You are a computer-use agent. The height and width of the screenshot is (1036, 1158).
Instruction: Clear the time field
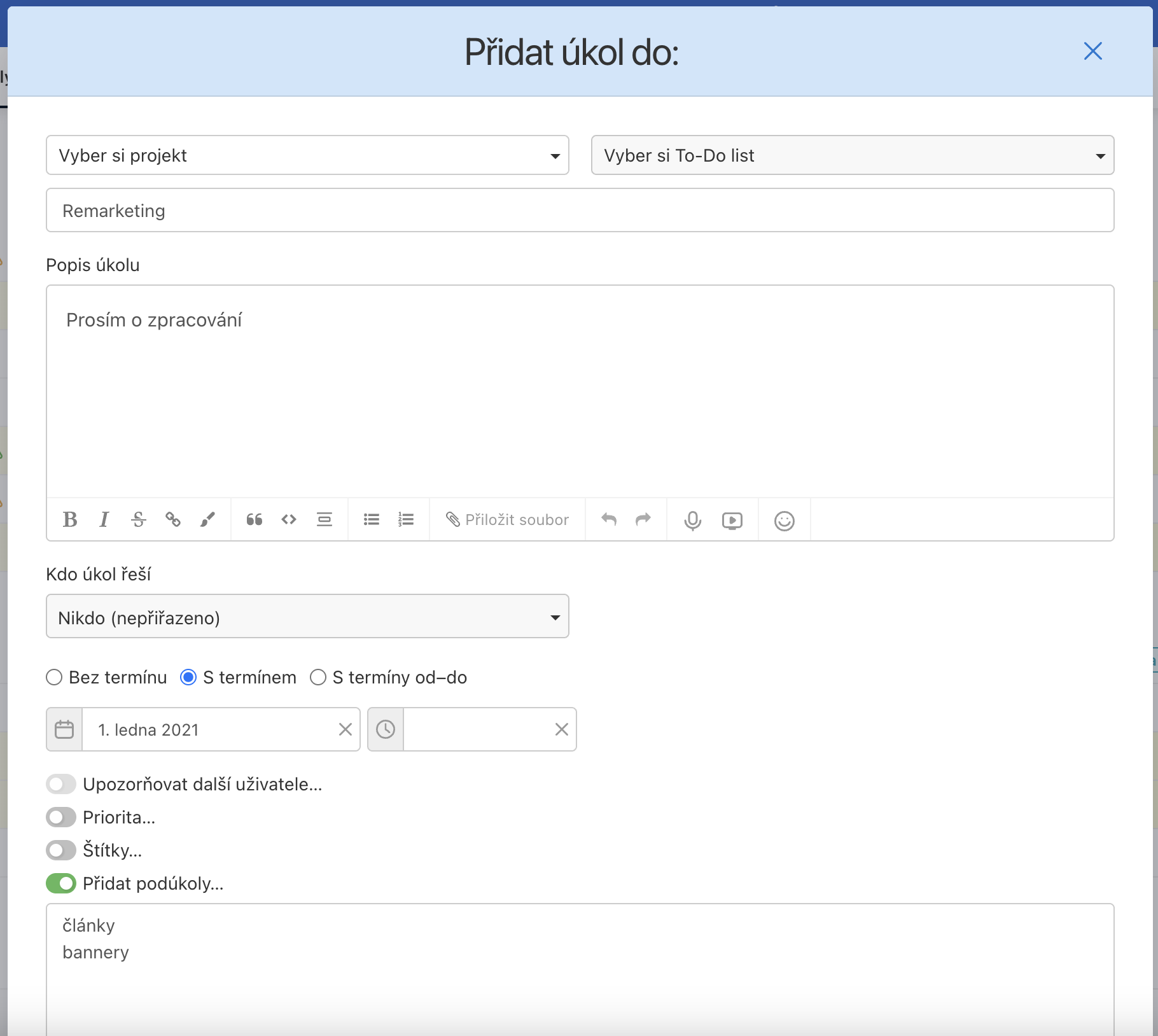[562, 729]
